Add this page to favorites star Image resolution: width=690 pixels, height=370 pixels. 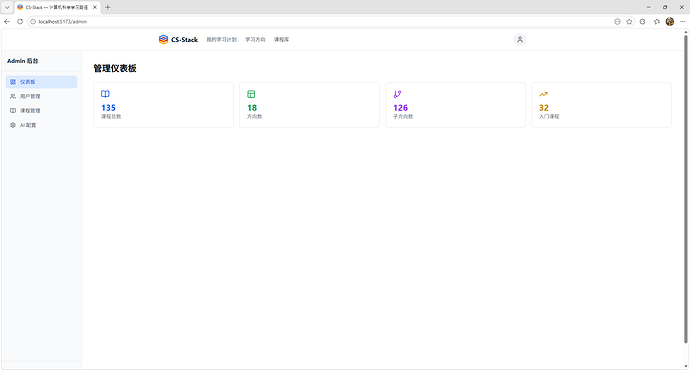click(629, 22)
